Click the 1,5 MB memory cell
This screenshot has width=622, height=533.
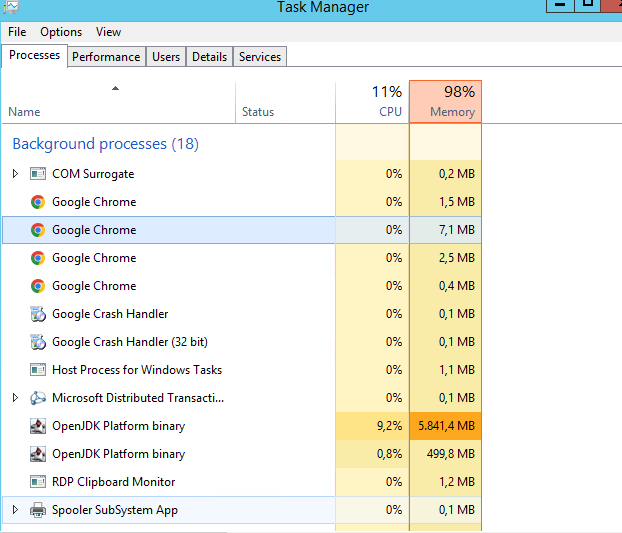click(x=445, y=202)
